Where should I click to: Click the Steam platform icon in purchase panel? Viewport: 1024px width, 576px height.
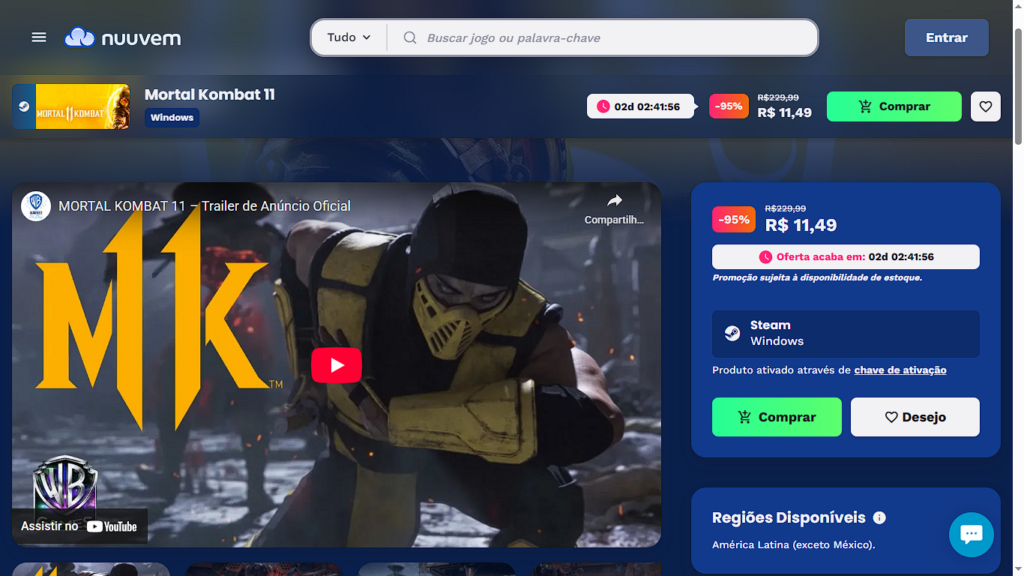pos(733,334)
